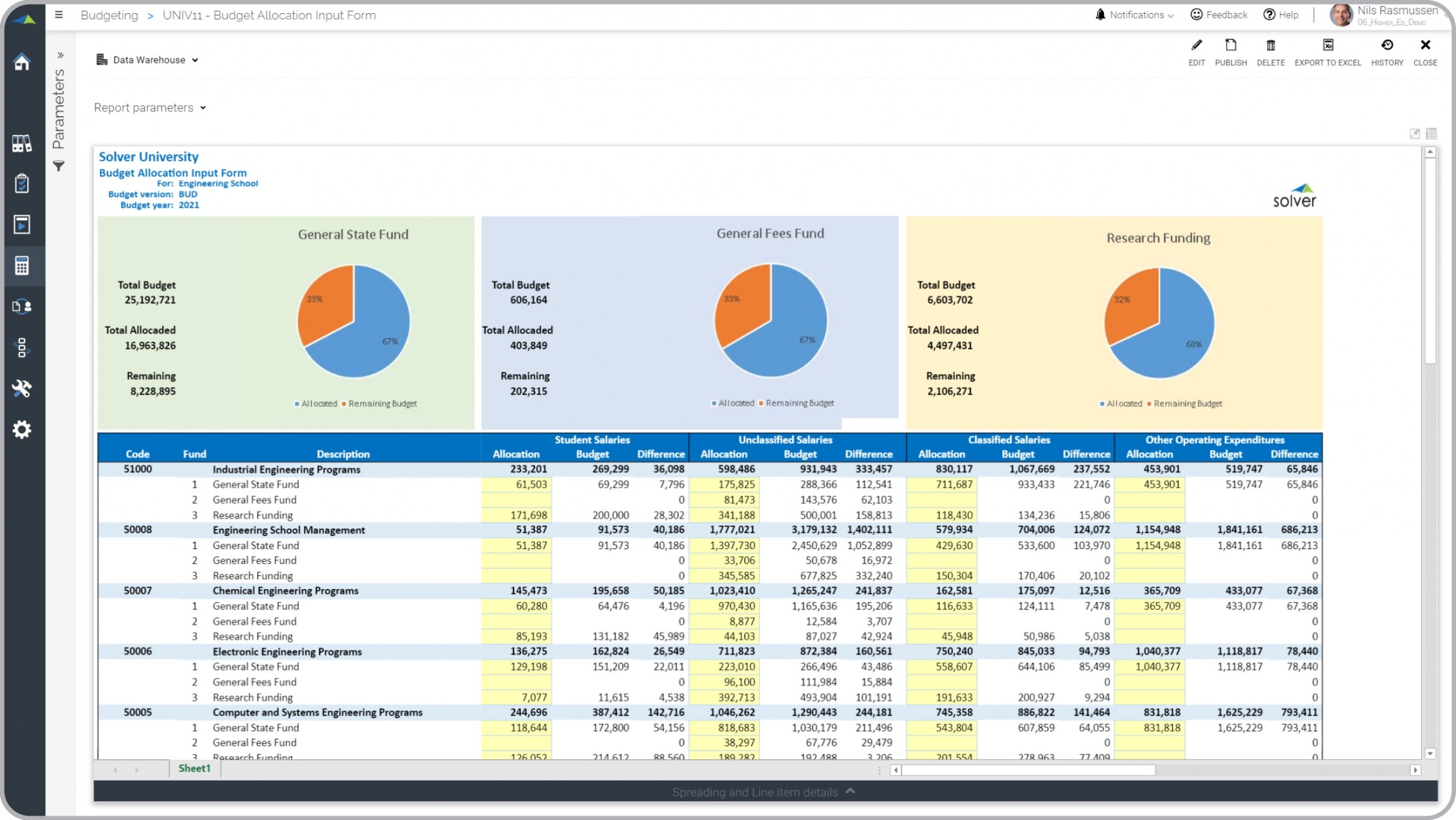Open the calculator Budgeting module icon

click(x=22, y=266)
